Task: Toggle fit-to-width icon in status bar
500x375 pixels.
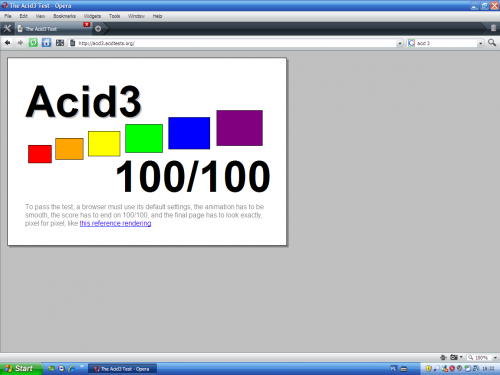Action: 443,357
